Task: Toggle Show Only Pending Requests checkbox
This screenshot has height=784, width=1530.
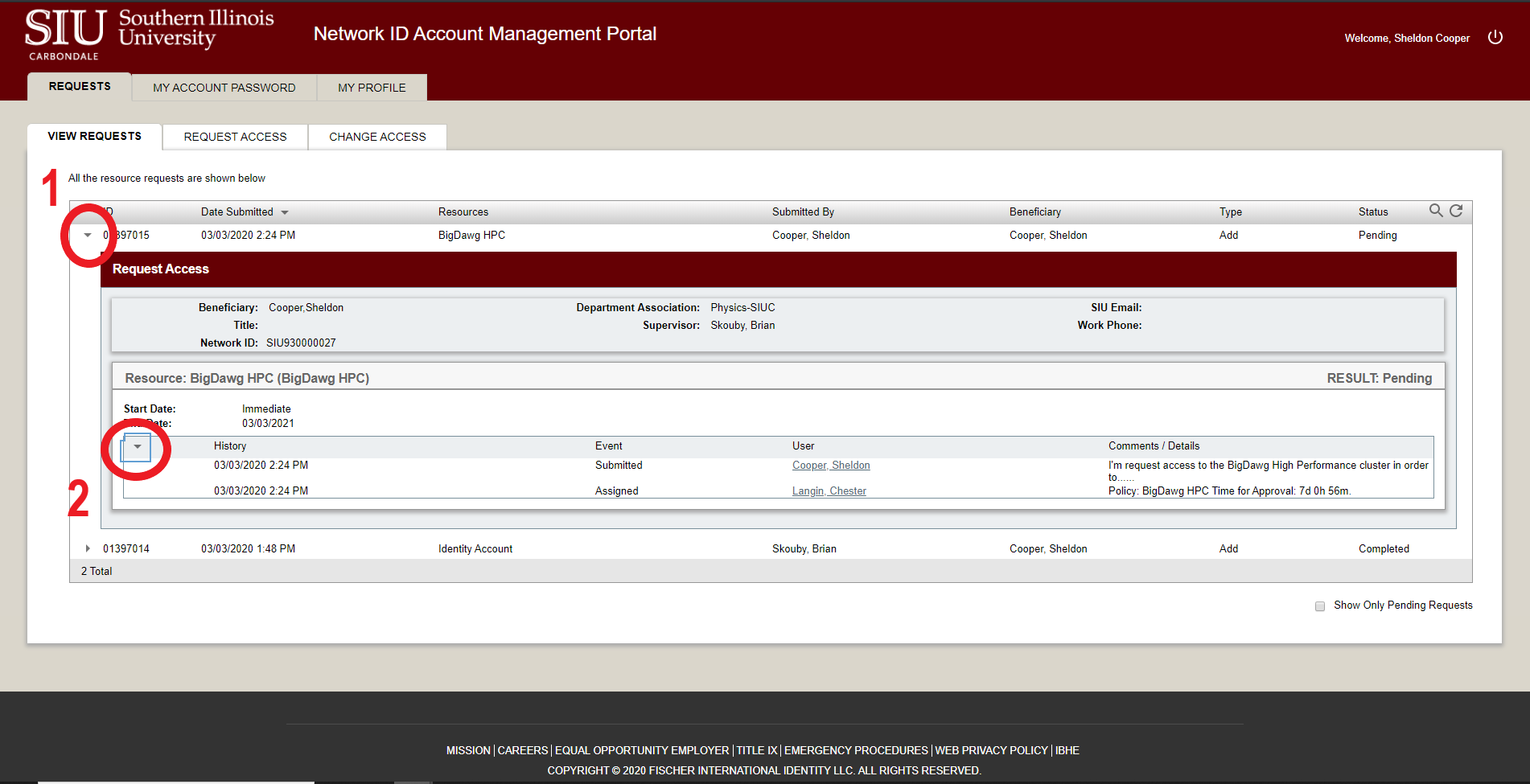Action: pos(1320,606)
